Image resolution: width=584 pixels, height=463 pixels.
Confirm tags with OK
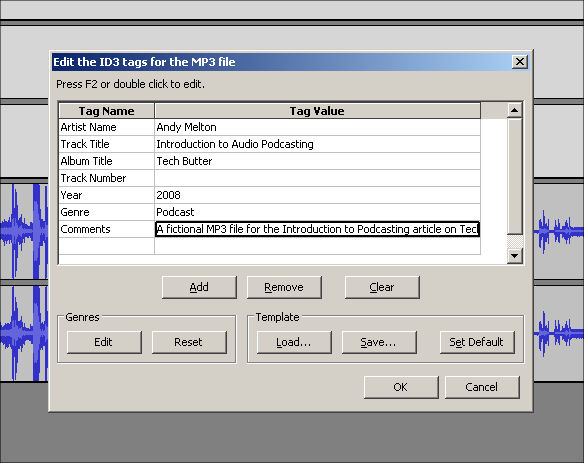(x=401, y=387)
